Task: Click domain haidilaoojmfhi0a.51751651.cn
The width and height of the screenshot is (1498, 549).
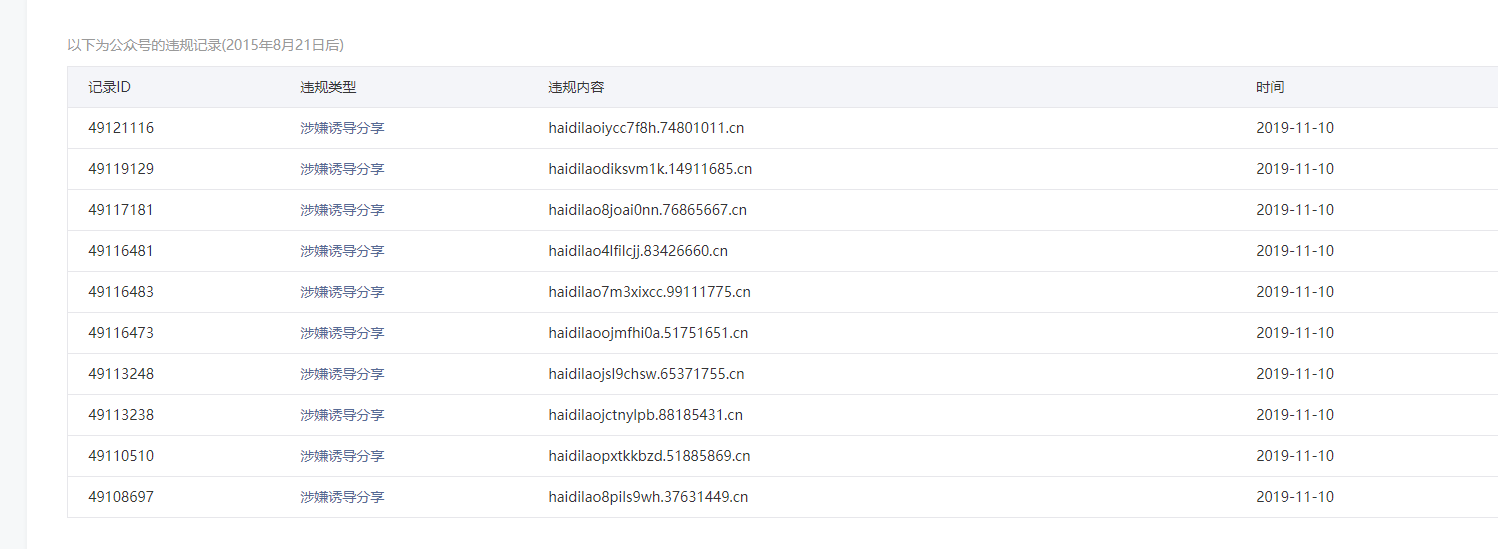Action: click(648, 333)
